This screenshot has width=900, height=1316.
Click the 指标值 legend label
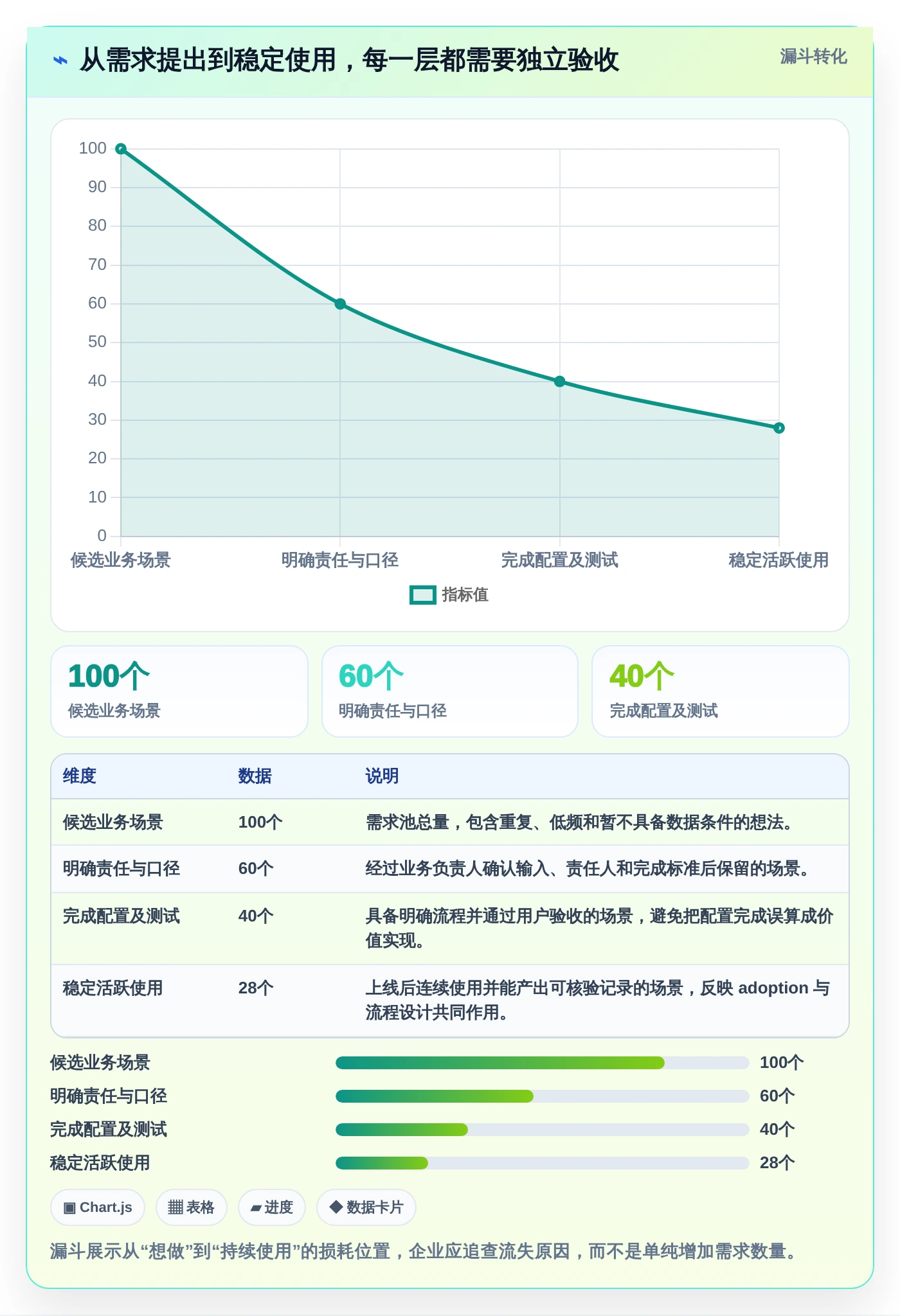point(465,595)
